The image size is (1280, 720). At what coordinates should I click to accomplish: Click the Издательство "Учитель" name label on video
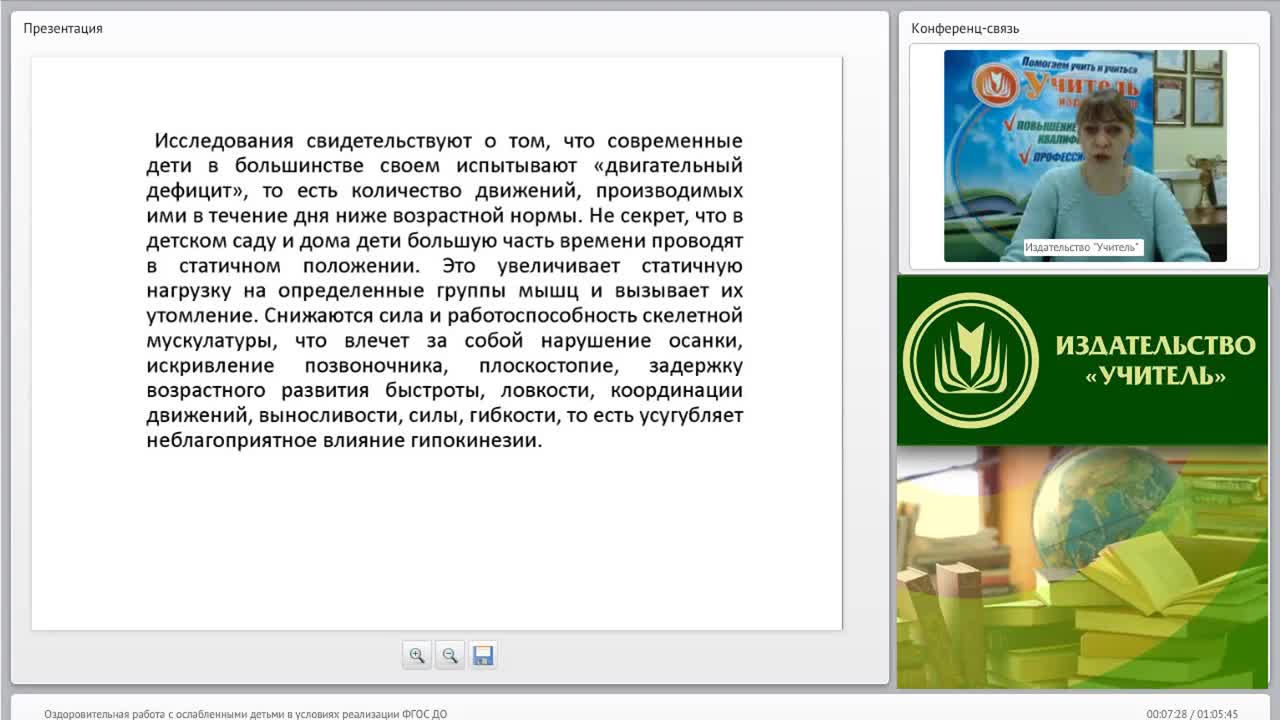click(x=1083, y=247)
